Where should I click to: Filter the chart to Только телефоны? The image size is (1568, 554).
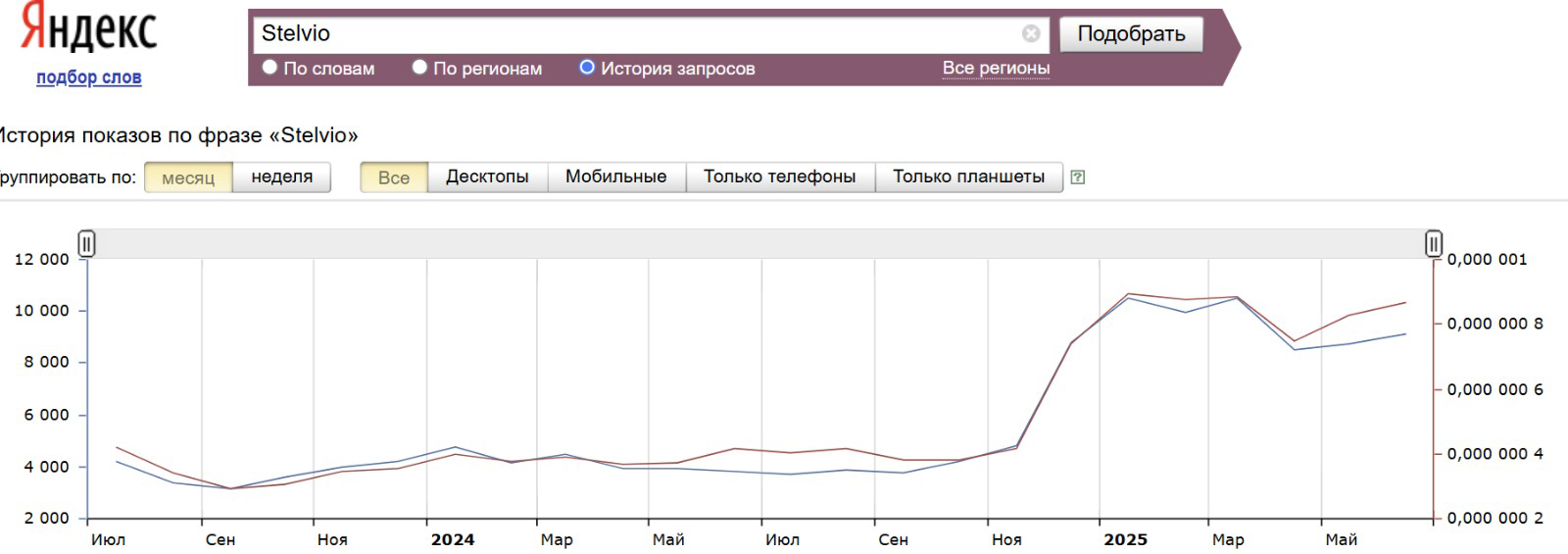780,177
